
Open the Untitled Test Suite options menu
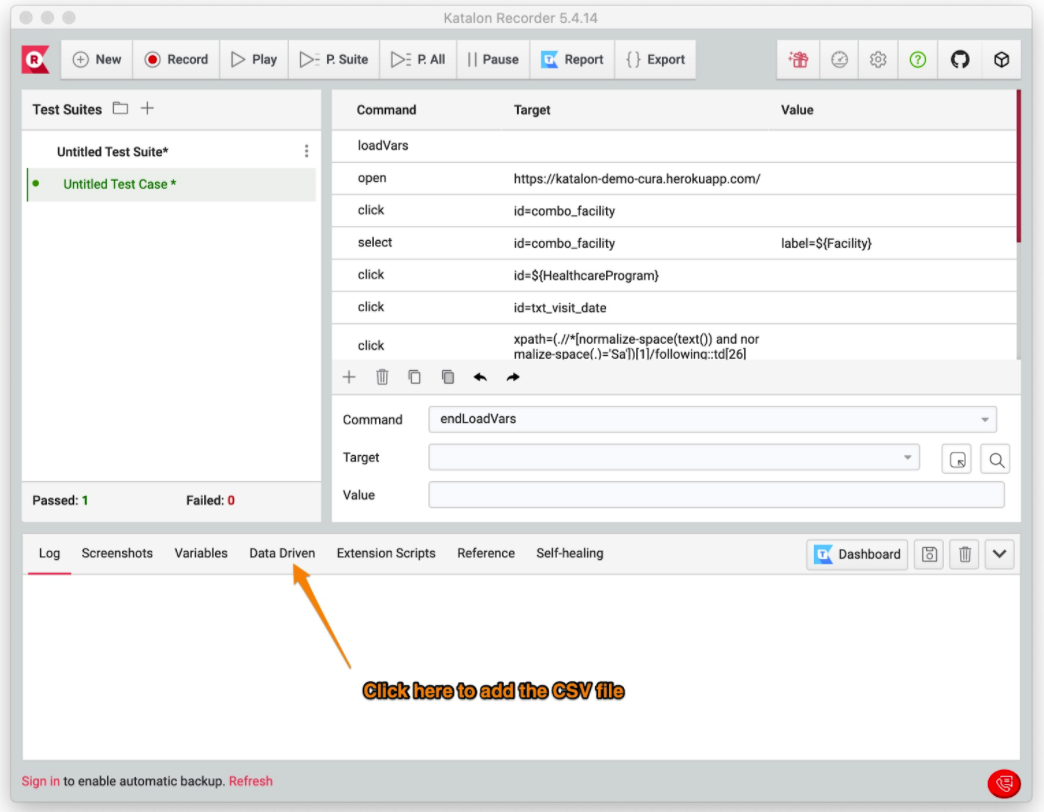pos(307,148)
